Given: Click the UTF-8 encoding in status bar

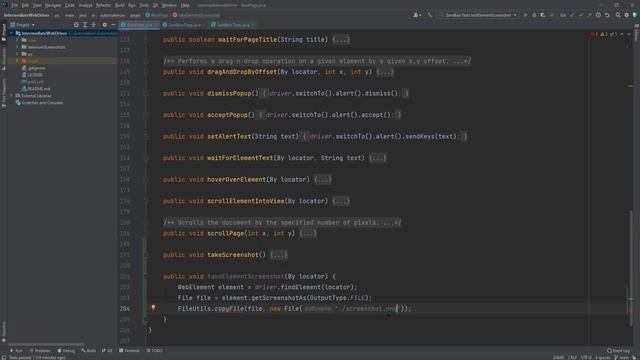Looking at the screenshot, I should 586,358.
